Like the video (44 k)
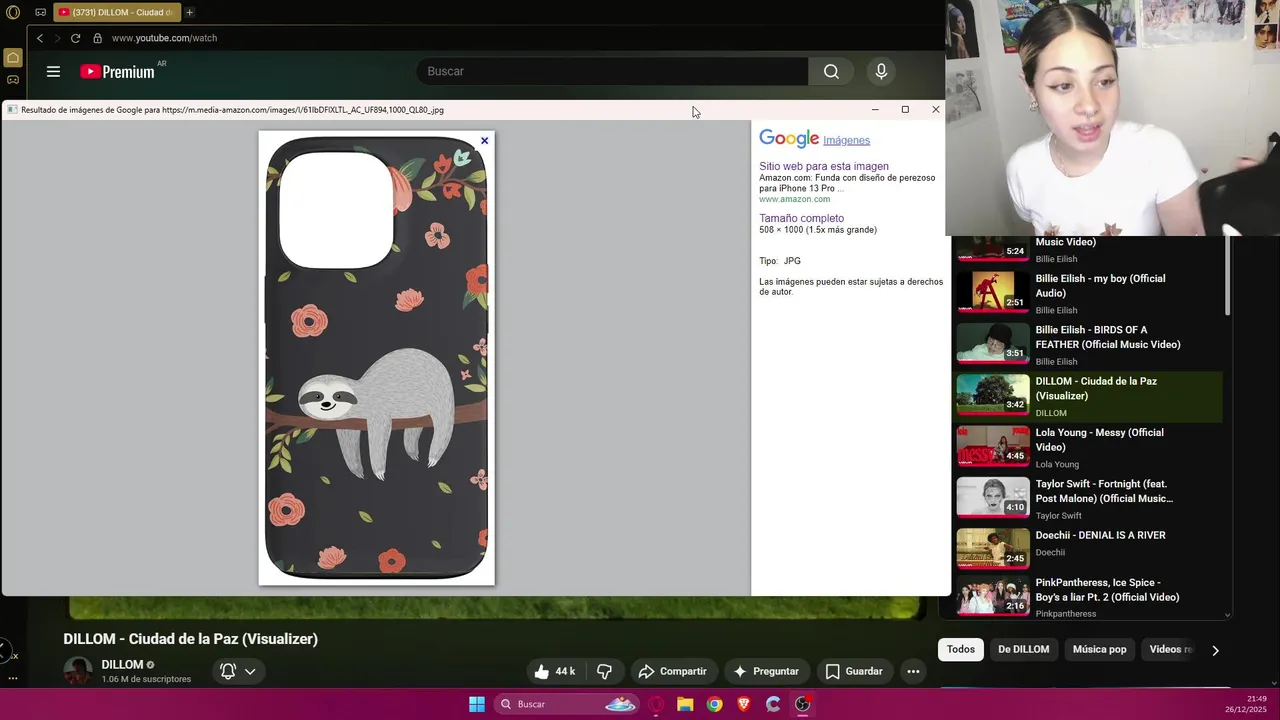 click(x=556, y=671)
